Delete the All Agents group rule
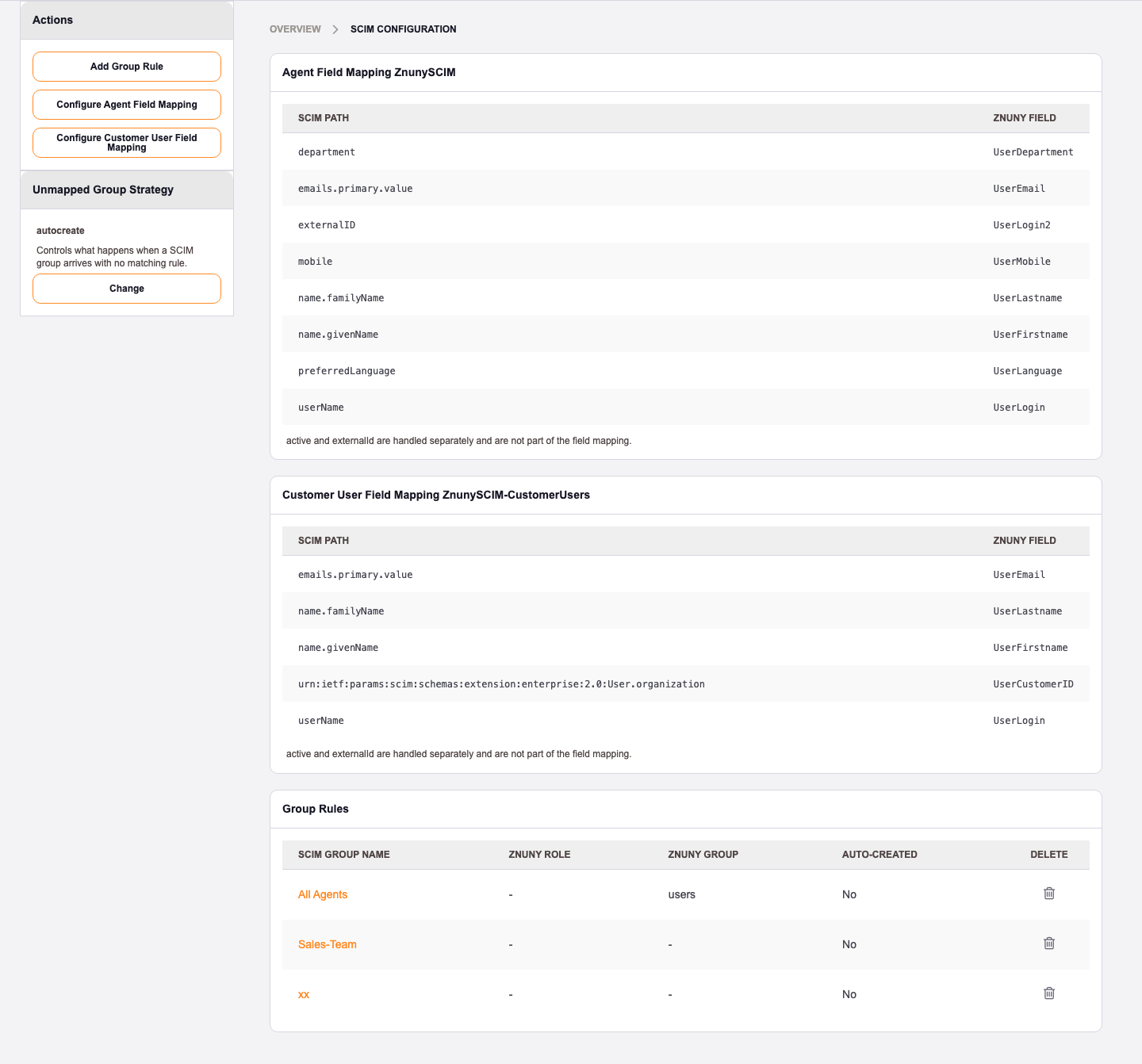 (1049, 894)
